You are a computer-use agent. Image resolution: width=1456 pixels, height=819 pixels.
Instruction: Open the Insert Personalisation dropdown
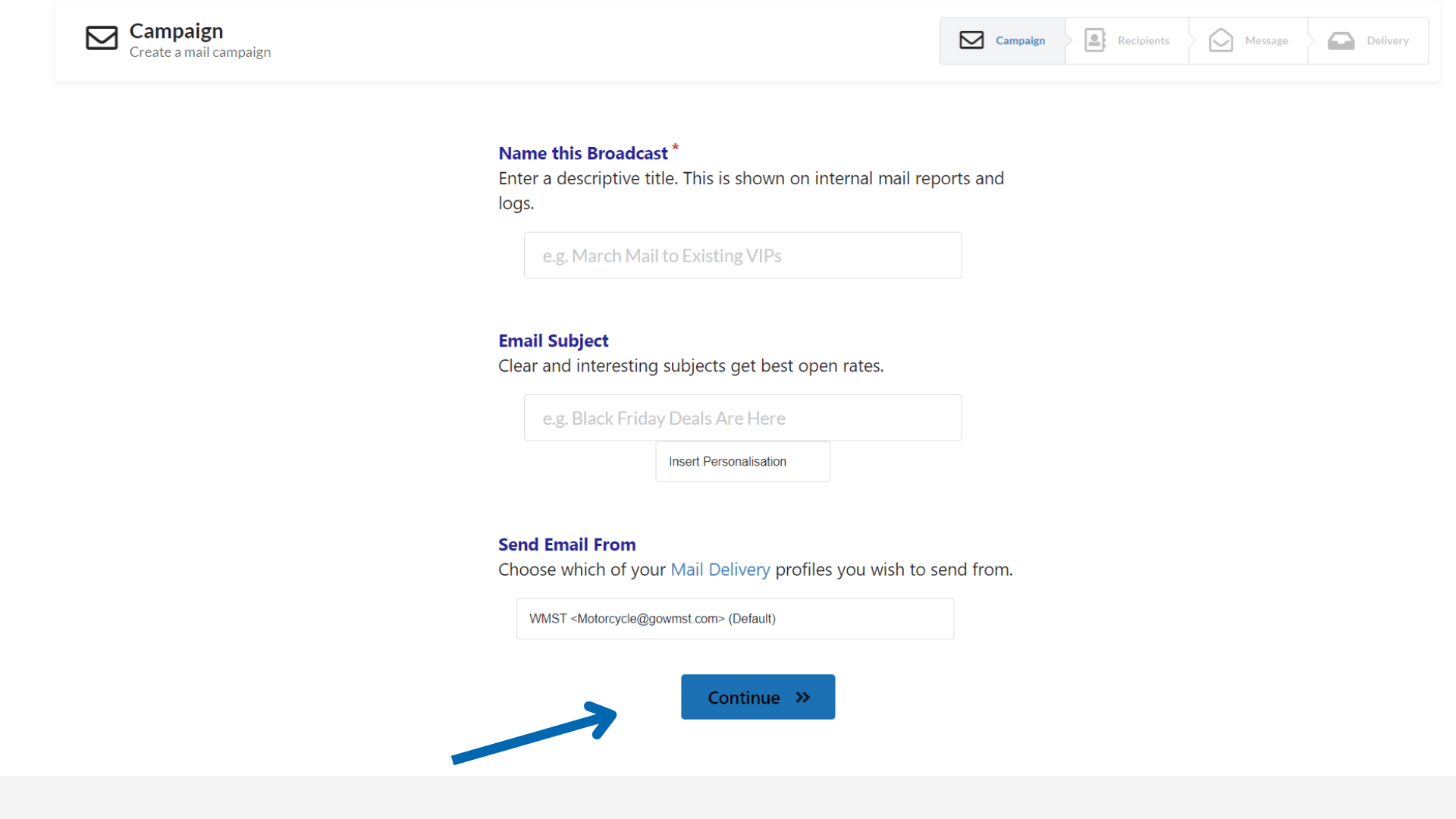click(742, 462)
